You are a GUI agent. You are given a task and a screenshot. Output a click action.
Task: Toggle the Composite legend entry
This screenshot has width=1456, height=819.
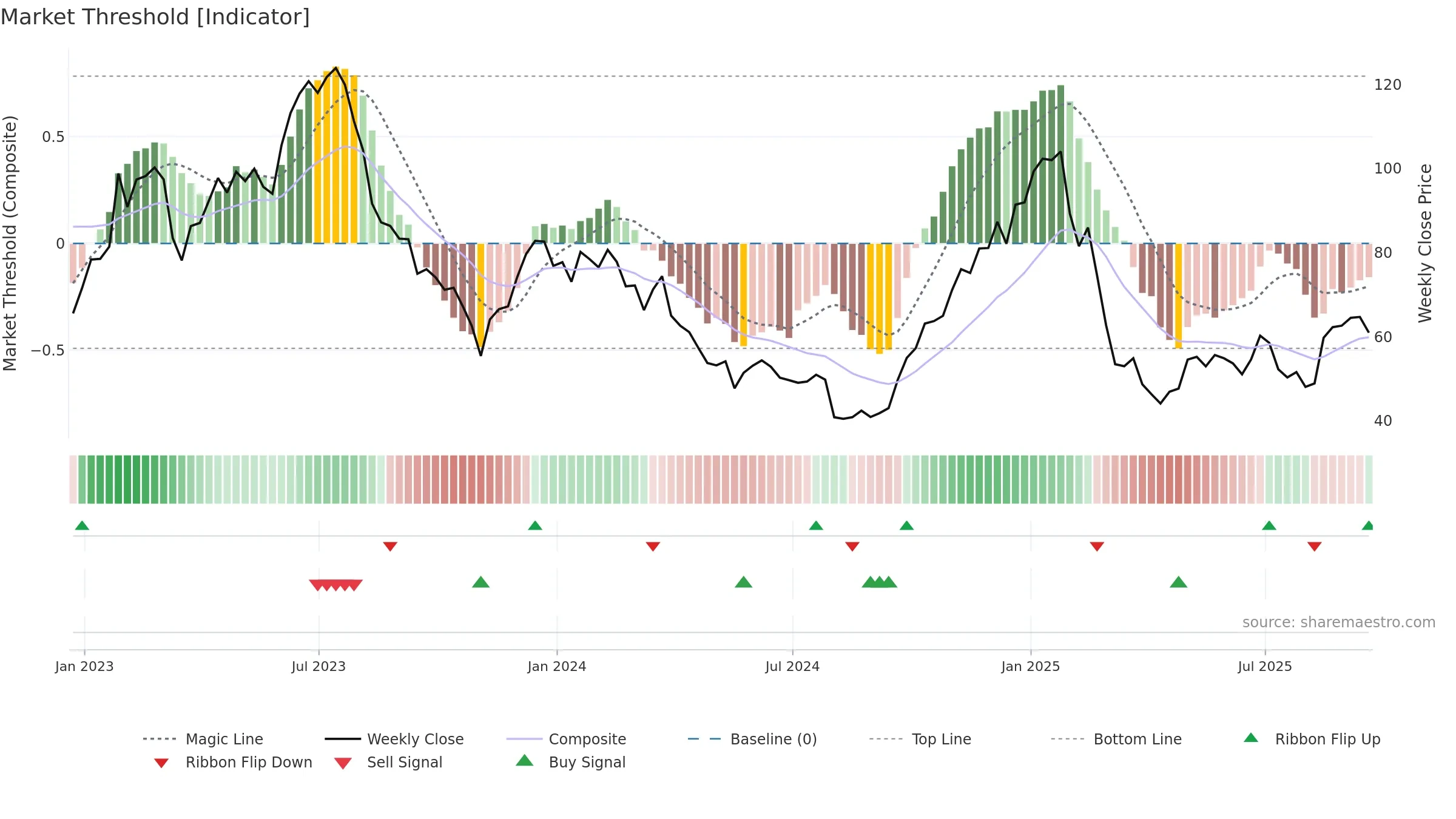[567, 739]
